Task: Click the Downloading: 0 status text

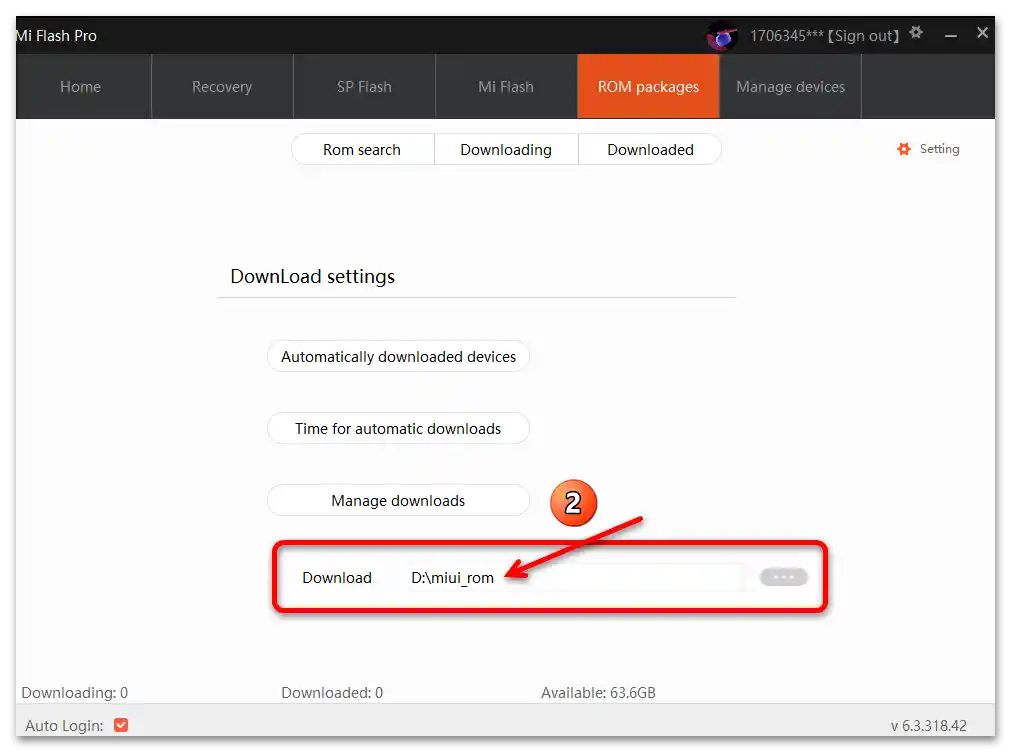Action: coord(75,693)
